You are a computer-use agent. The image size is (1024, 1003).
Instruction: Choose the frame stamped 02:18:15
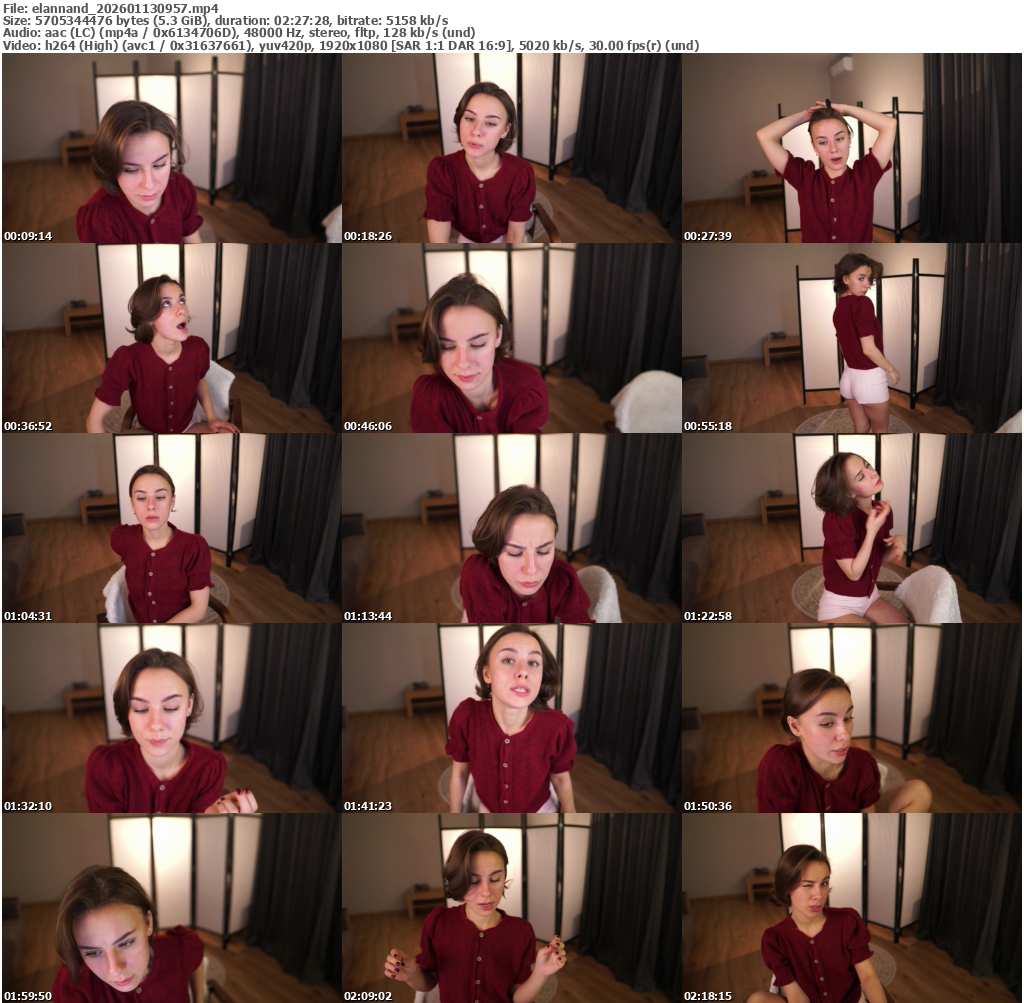tap(852, 908)
